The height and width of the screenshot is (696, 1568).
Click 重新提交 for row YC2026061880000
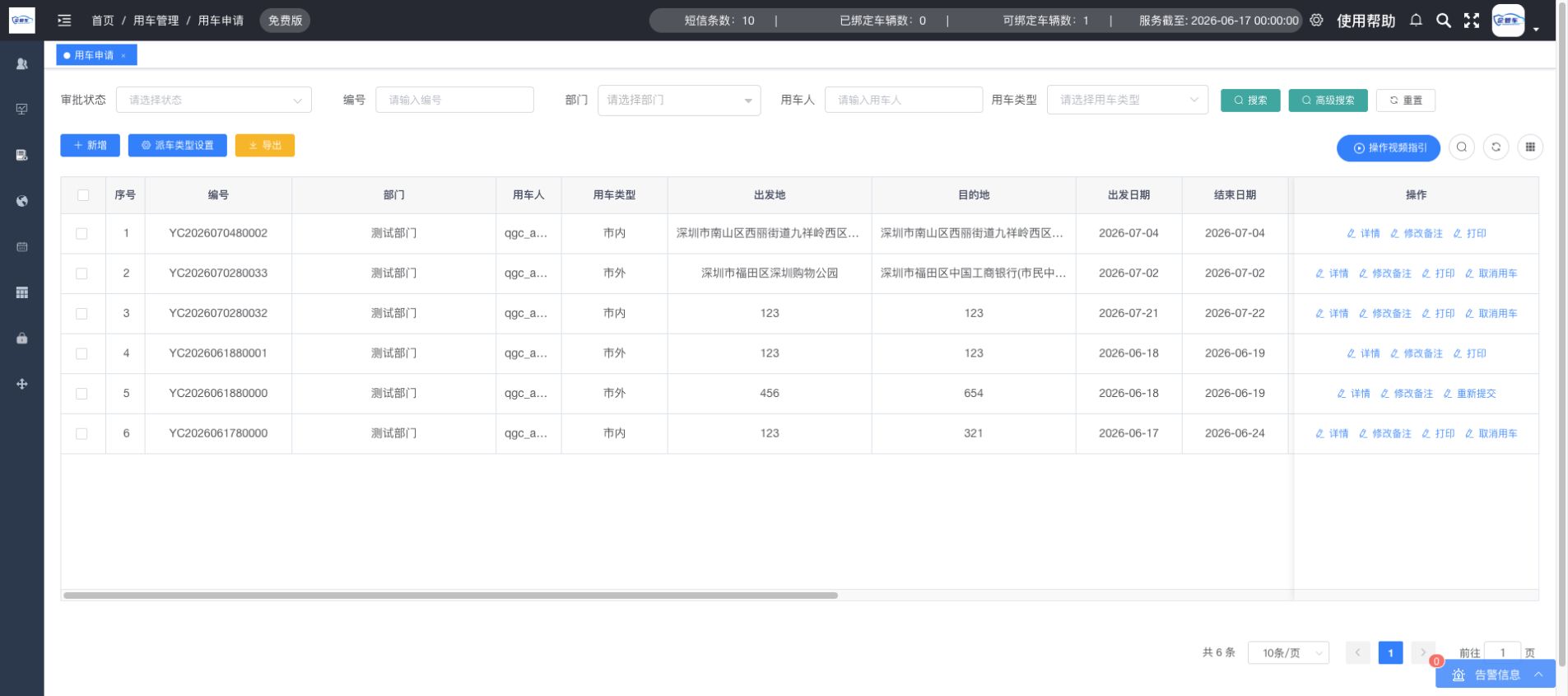tap(1469, 394)
